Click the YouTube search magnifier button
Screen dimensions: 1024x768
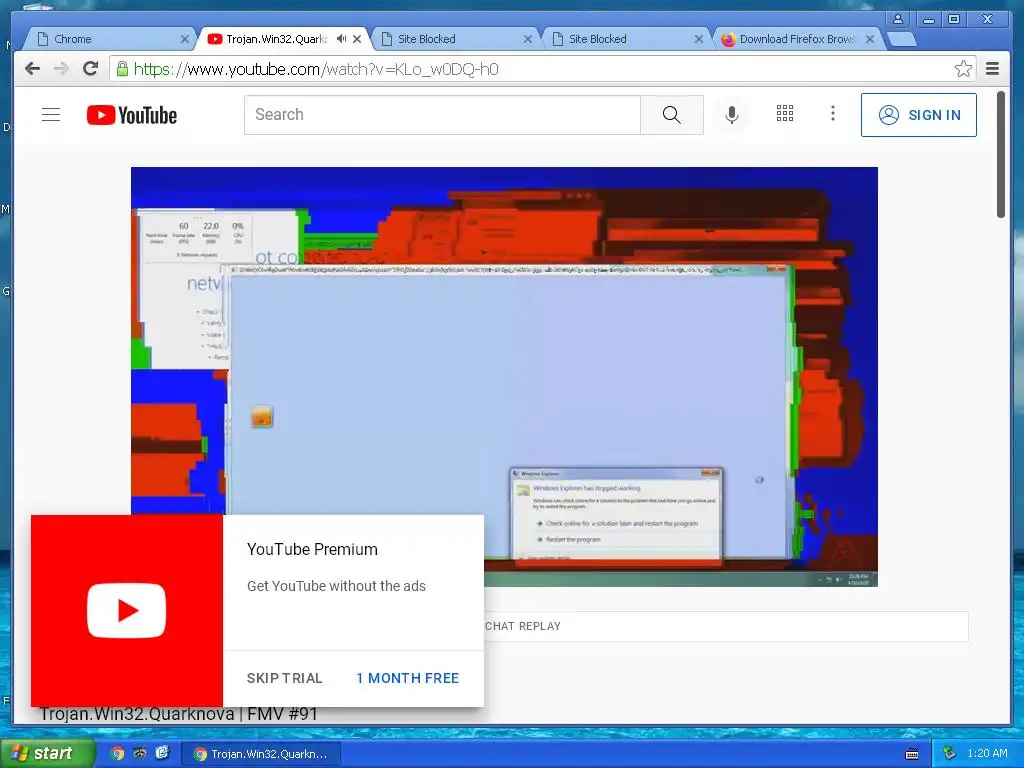point(671,115)
